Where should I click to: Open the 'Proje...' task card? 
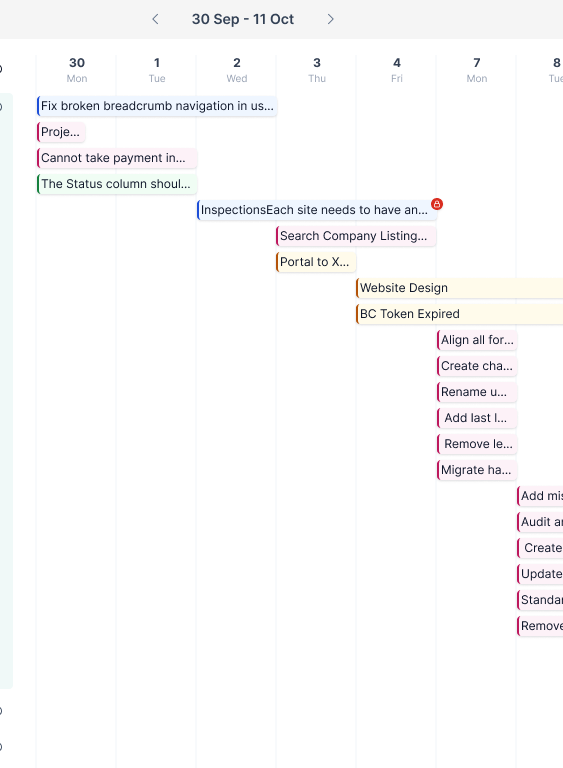tap(61, 132)
